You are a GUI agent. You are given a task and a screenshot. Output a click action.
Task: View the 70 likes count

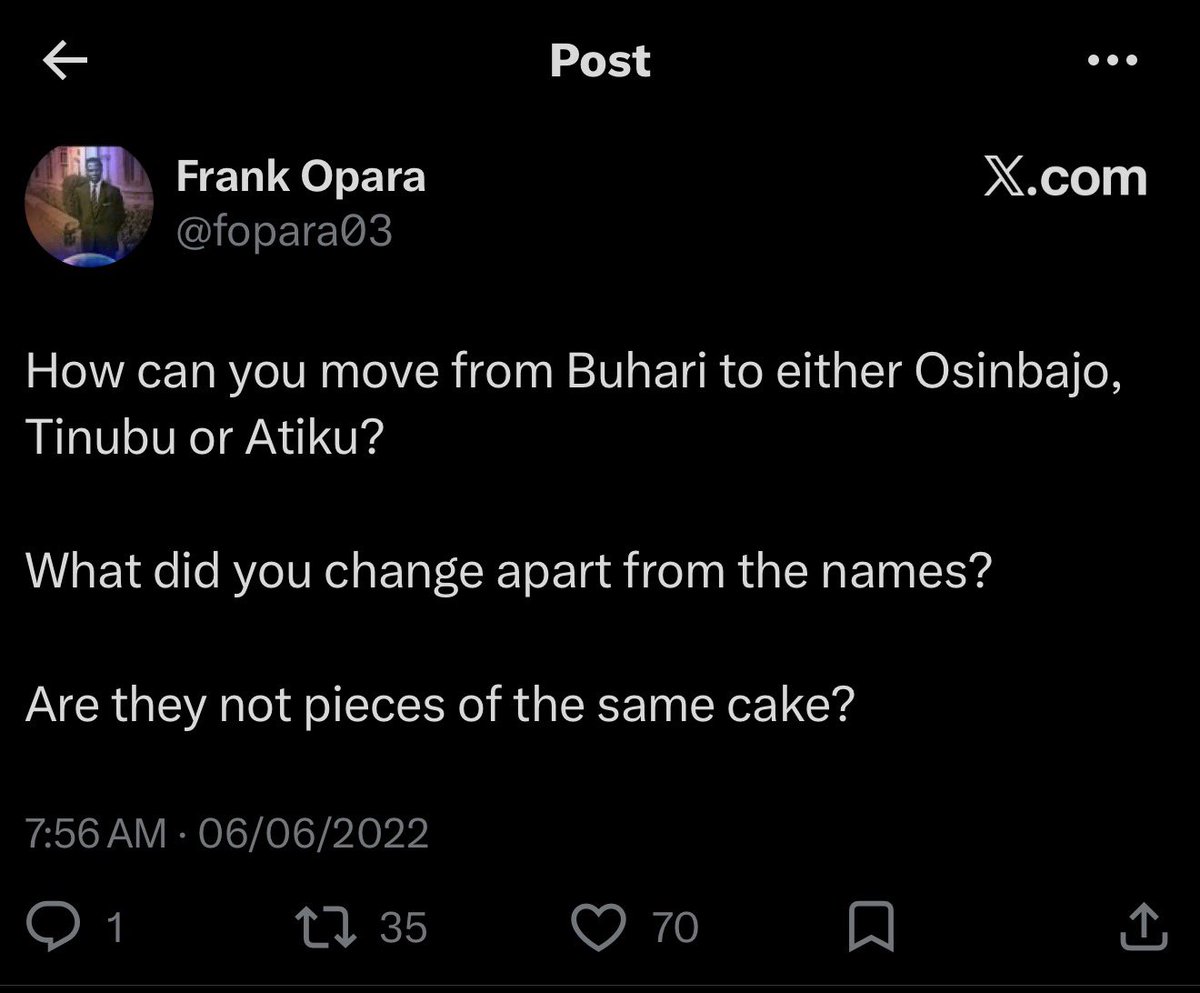(676, 928)
